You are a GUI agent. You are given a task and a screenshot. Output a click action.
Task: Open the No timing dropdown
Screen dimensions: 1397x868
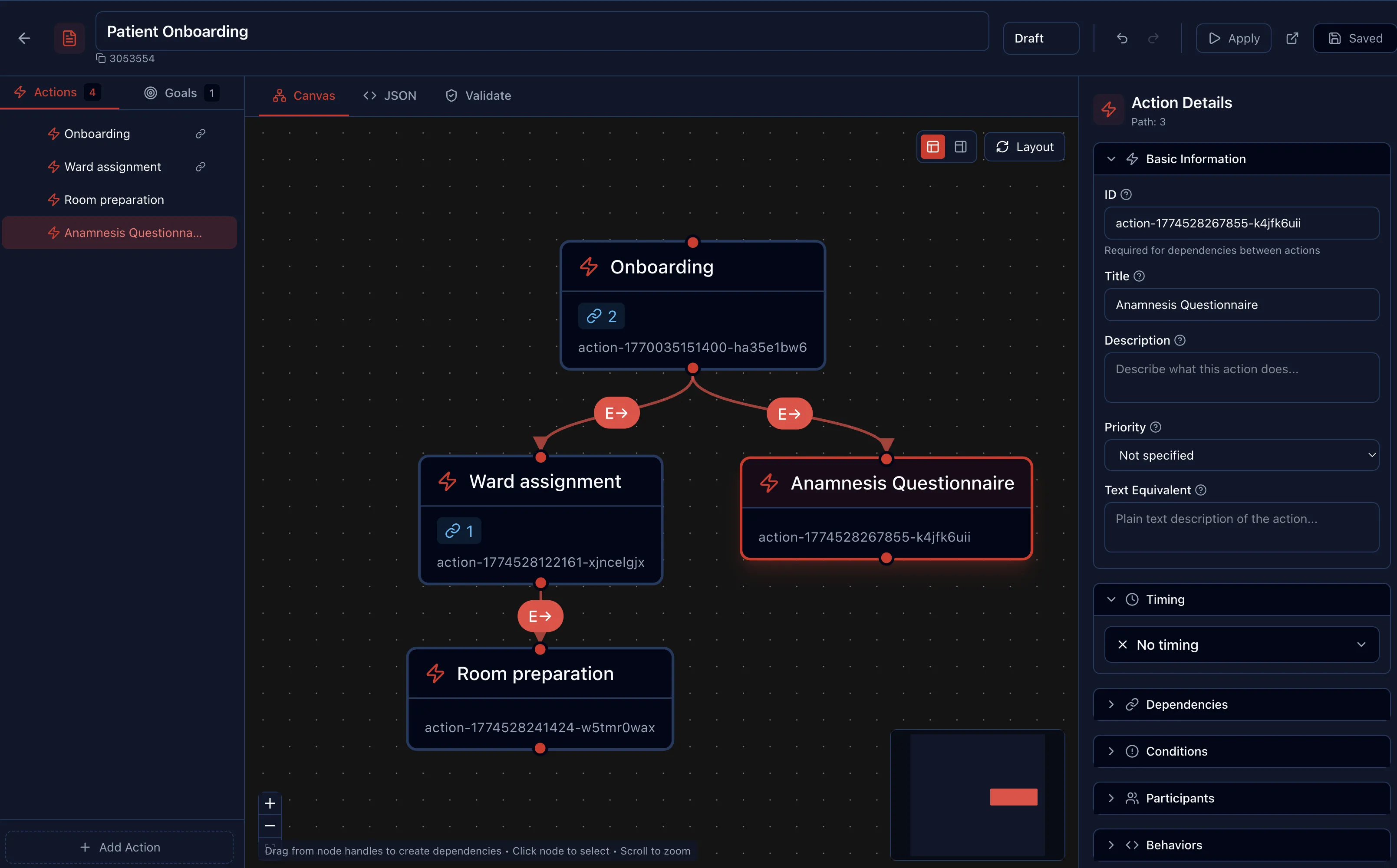(1241, 644)
